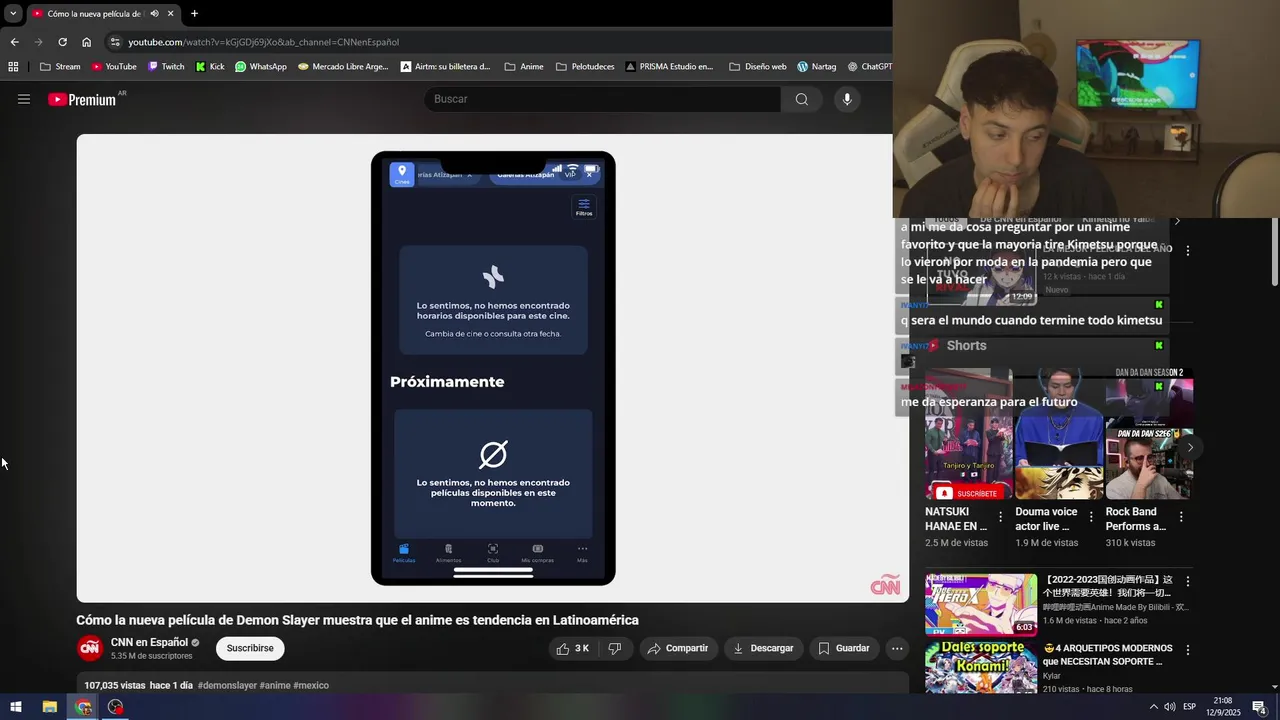Start voice search with microphone icon

[847, 99]
